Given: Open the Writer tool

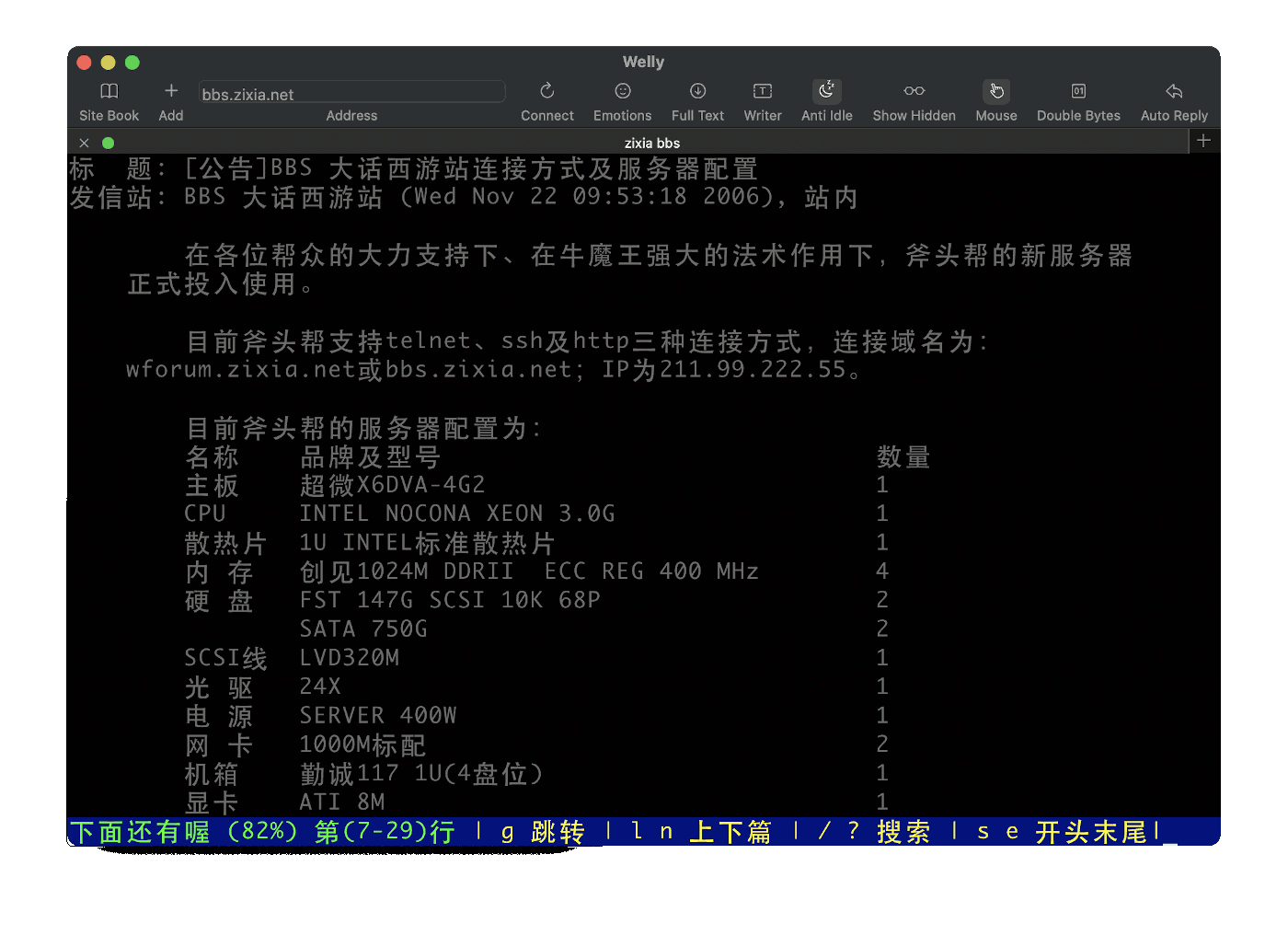Looking at the screenshot, I should [x=762, y=99].
